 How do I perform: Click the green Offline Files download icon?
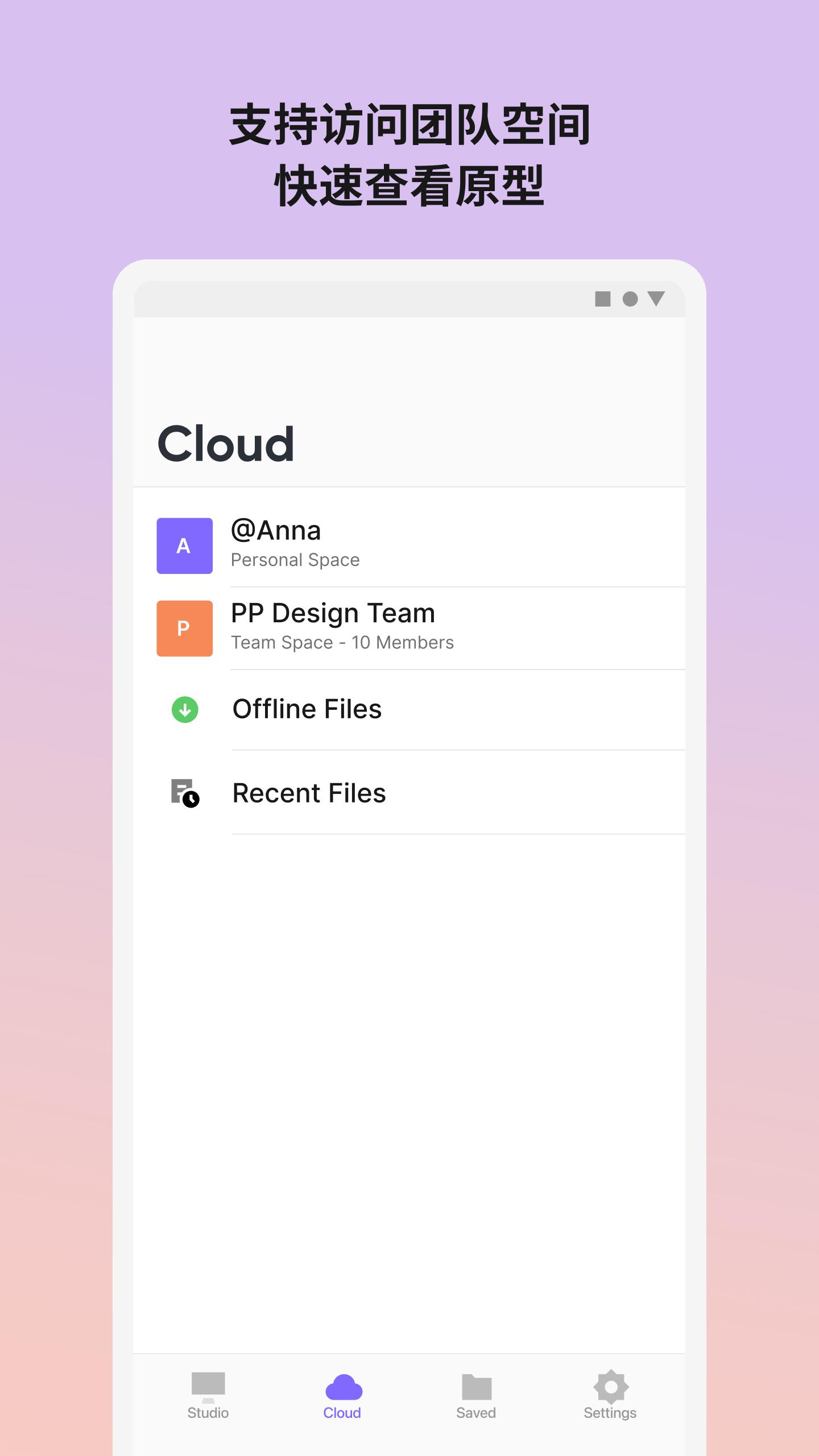pos(185,710)
